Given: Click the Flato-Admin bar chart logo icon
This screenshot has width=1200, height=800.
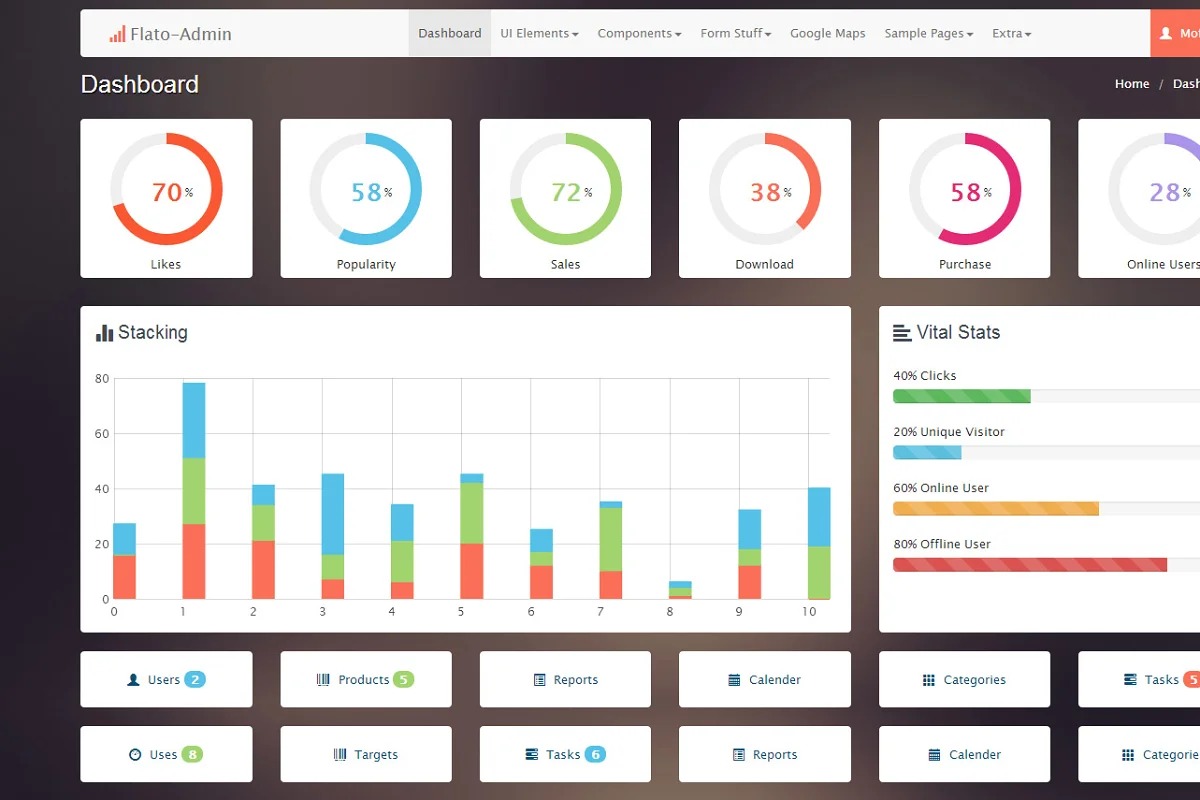Looking at the screenshot, I should tap(117, 34).
